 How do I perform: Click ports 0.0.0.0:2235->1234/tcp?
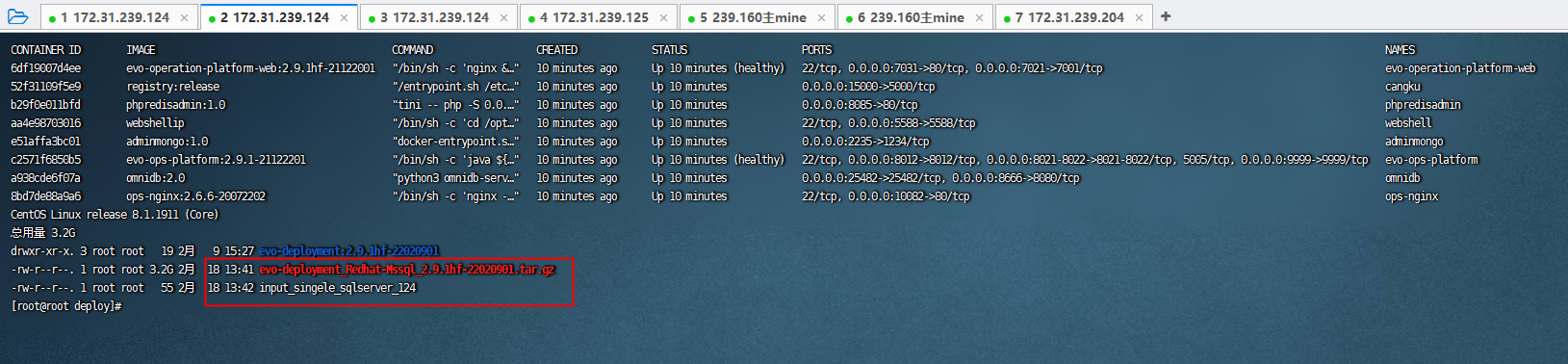coord(865,142)
